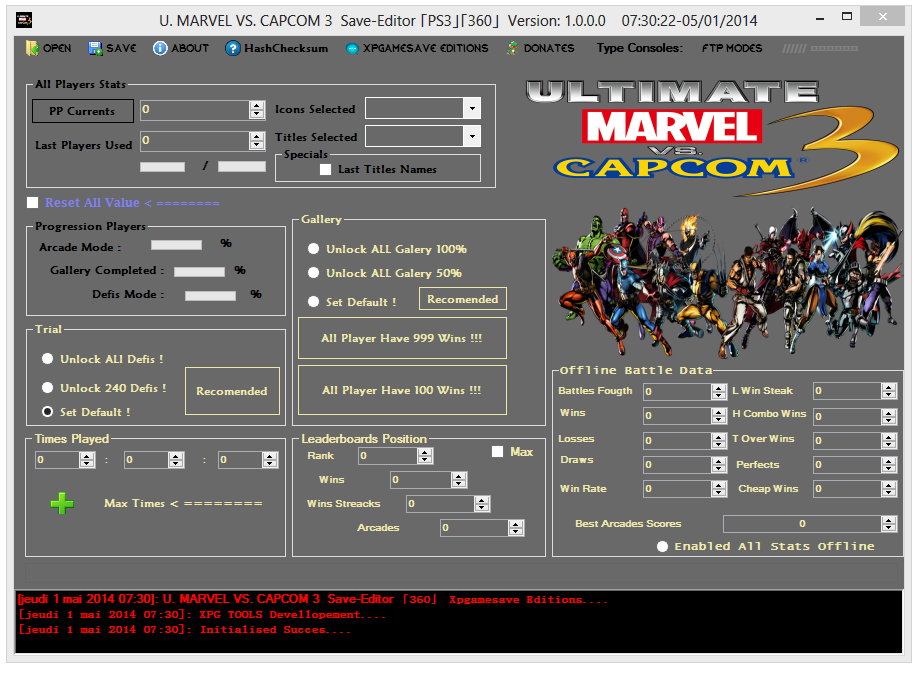Select Unlock ALL Galery 100% option
The width and height of the screenshot is (918, 673).
pyautogui.click(x=314, y=249)
